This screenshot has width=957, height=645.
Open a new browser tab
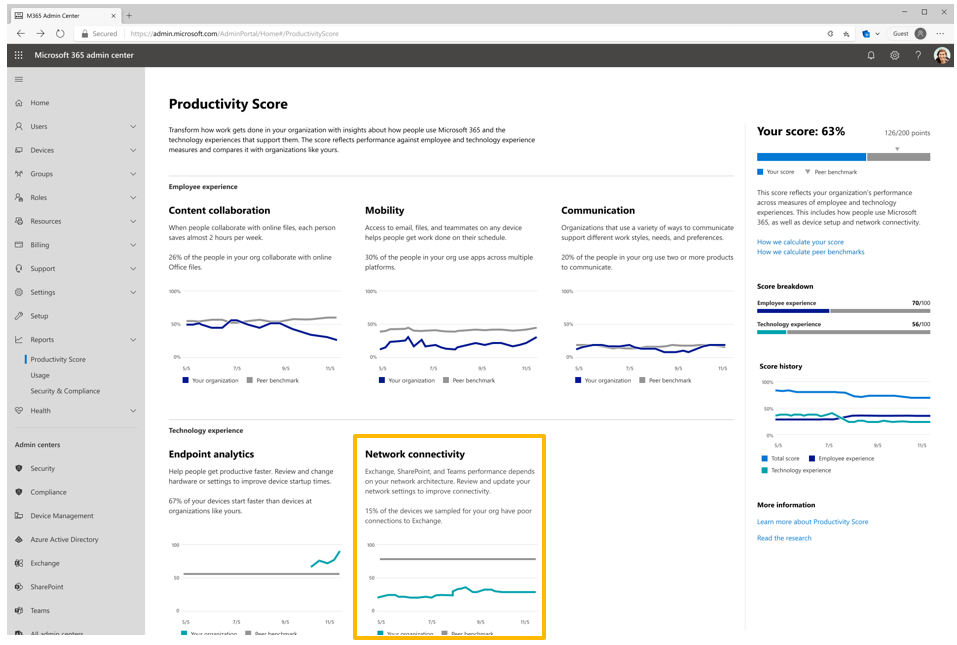(129, 15)
